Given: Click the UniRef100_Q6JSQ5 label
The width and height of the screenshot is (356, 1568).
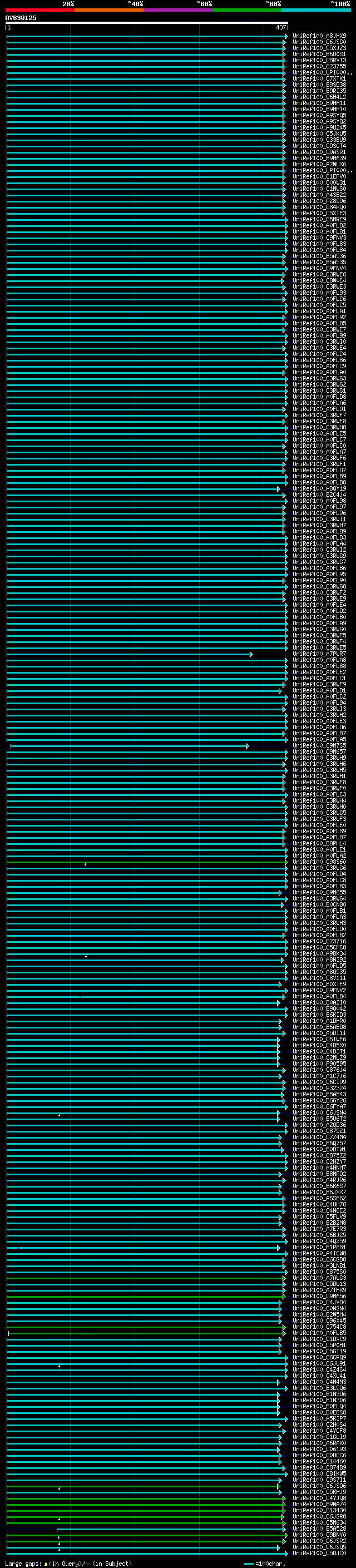Looking at the screenshot, I should [319, 1547].
